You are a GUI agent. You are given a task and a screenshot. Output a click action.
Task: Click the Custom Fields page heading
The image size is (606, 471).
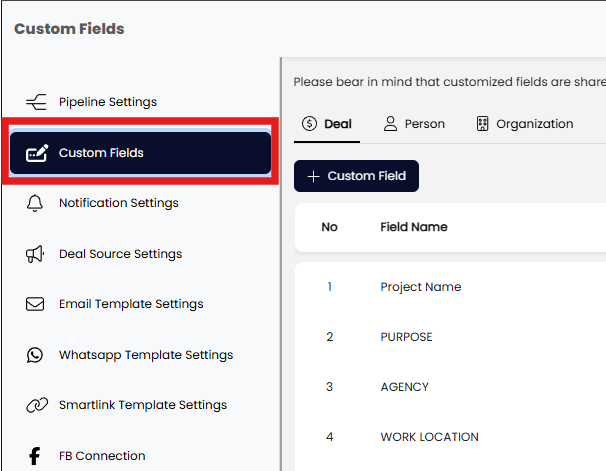[x=69, y=29]
